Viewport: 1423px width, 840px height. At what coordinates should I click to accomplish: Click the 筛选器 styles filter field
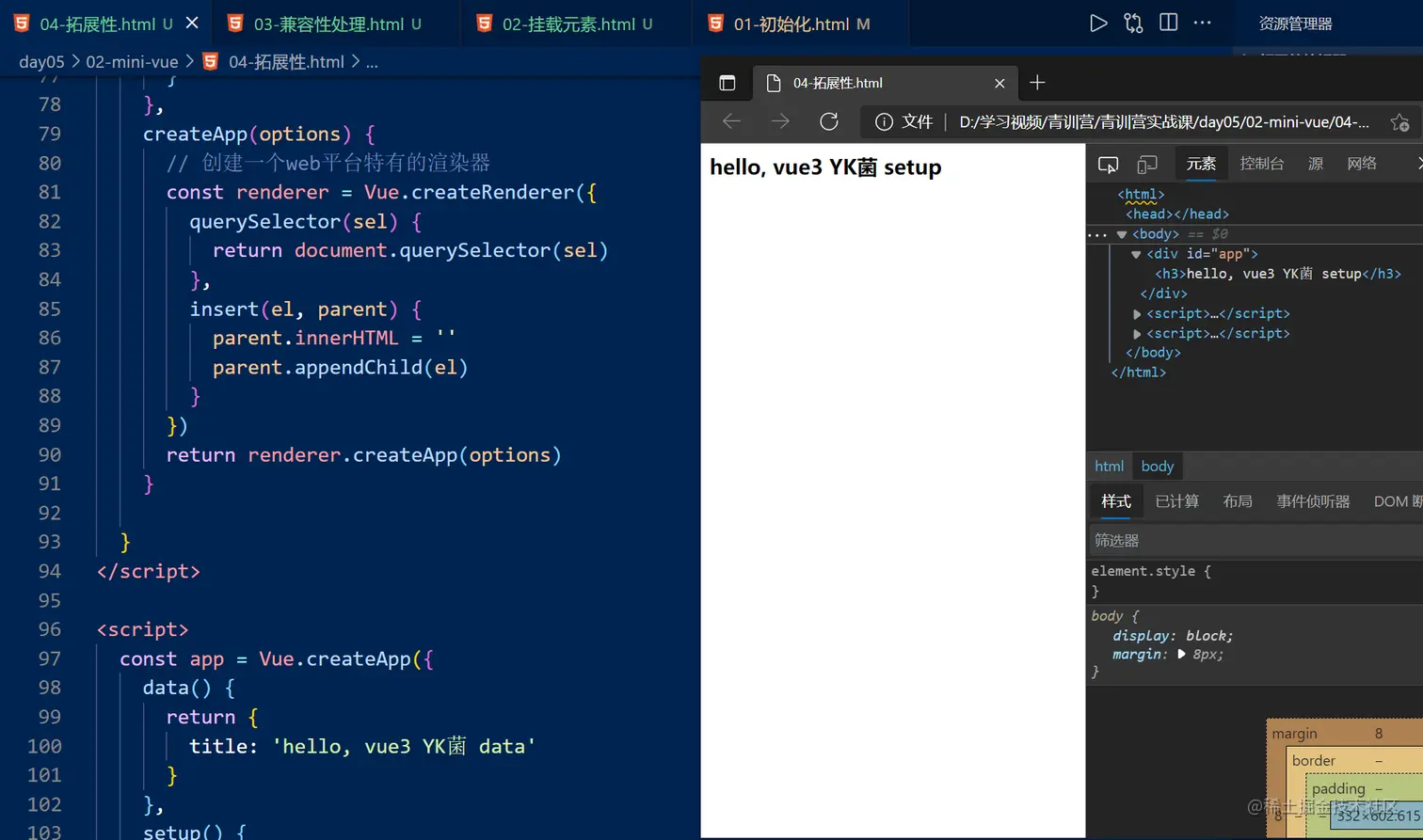coord(1255,541)
